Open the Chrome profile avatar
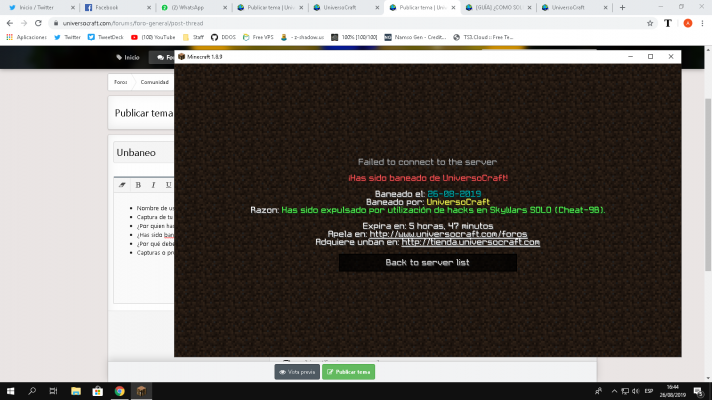The height and width of the screenshot is (400, 712). click(688, 23)
